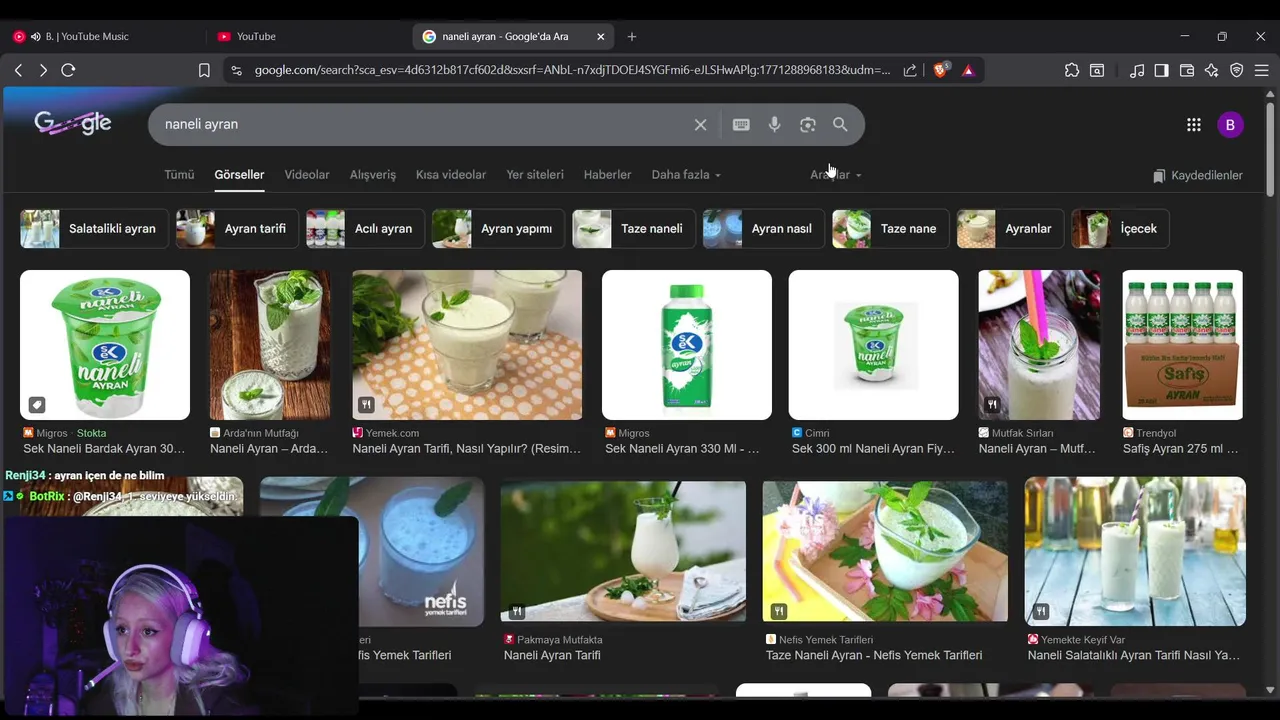1280x720 pixels.
Task: Filter by Ayran yapımı chip
Action: pyautogui.click(x=497, y=229)
